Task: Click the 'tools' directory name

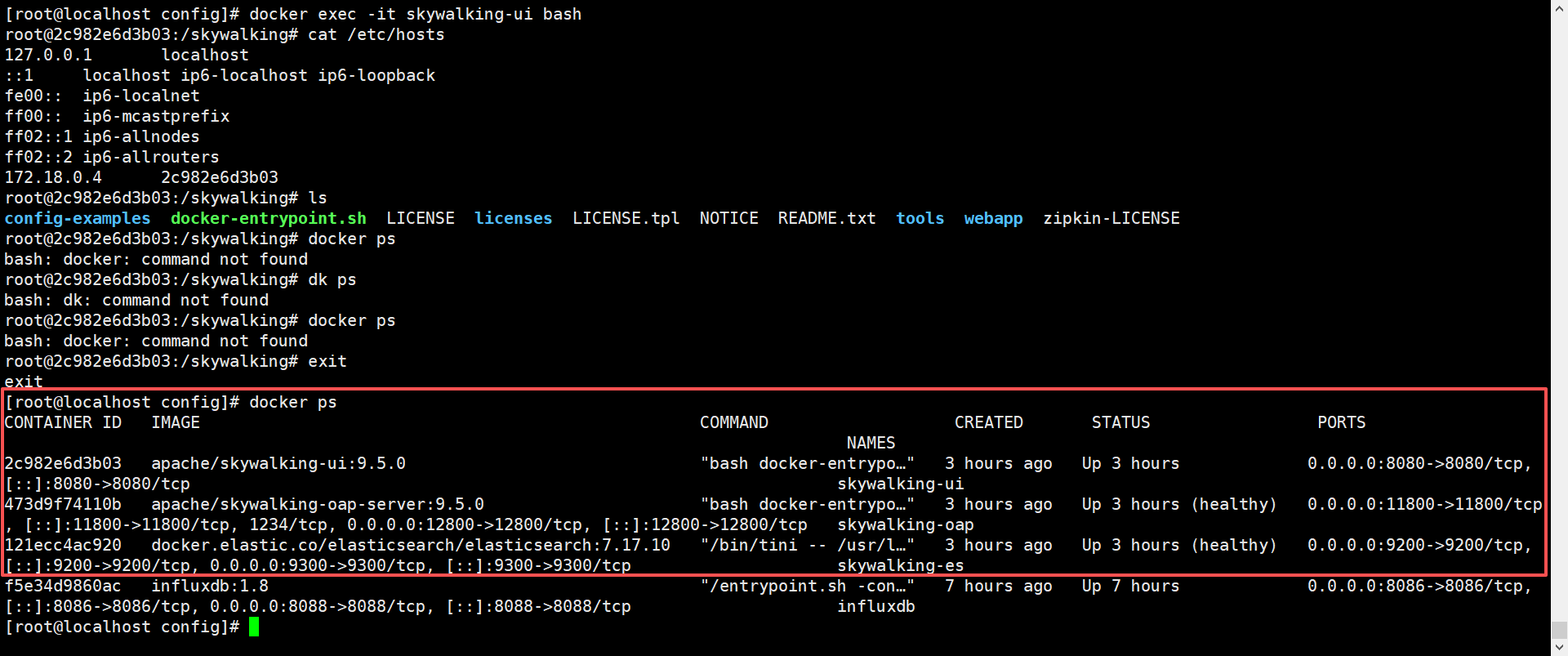Action: (x=920, y=218)
